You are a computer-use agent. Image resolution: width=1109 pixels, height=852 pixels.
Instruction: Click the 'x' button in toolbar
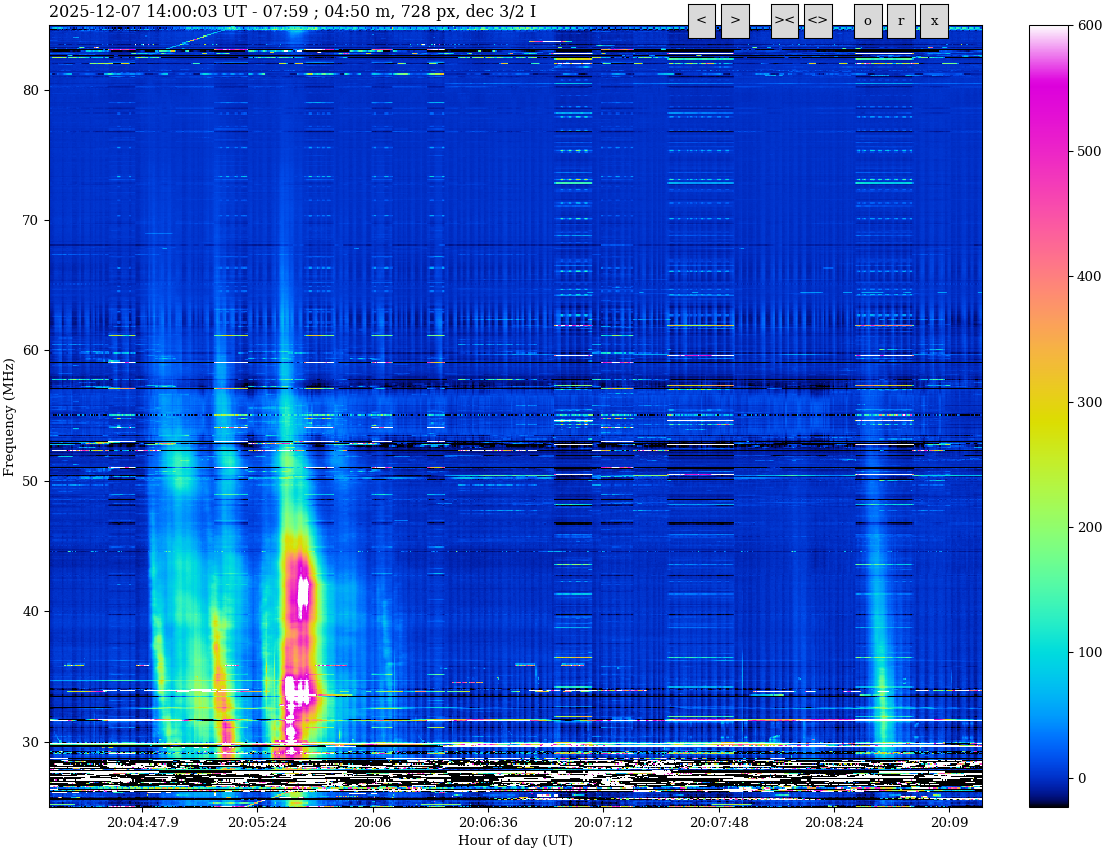point(934,21)
